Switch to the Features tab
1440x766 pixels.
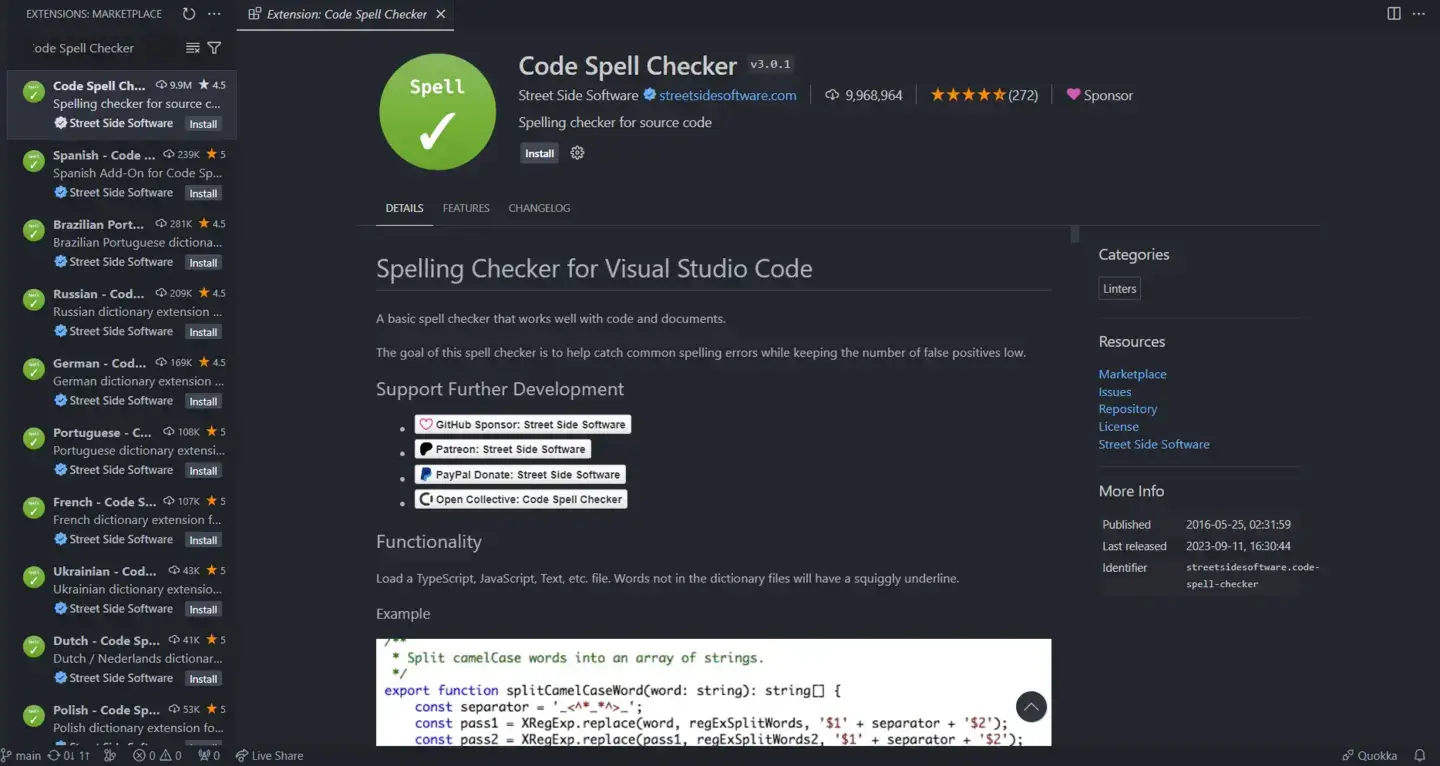(466, 208)
